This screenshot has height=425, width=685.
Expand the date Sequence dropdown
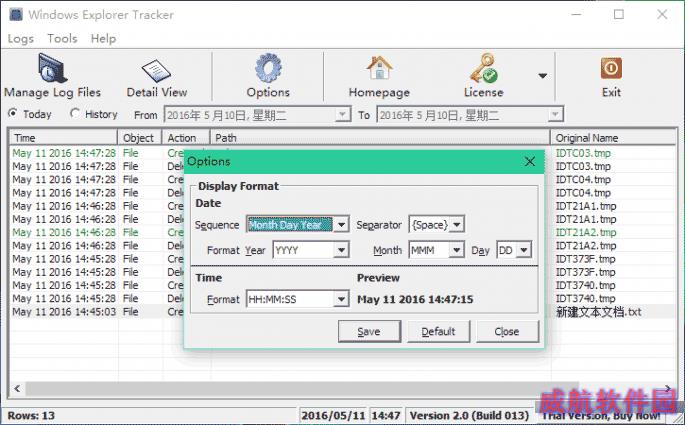tap(342, 225)
